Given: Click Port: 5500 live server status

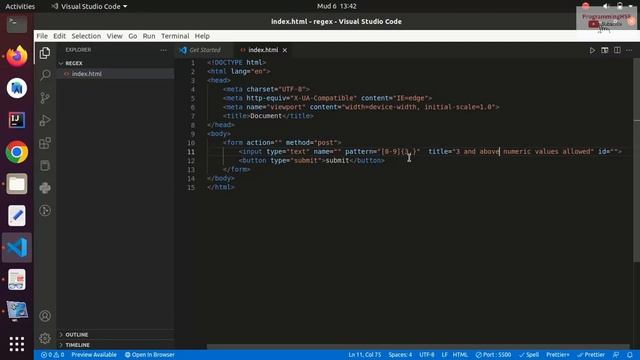Looking at the screenshot, I should coord(493,355).
